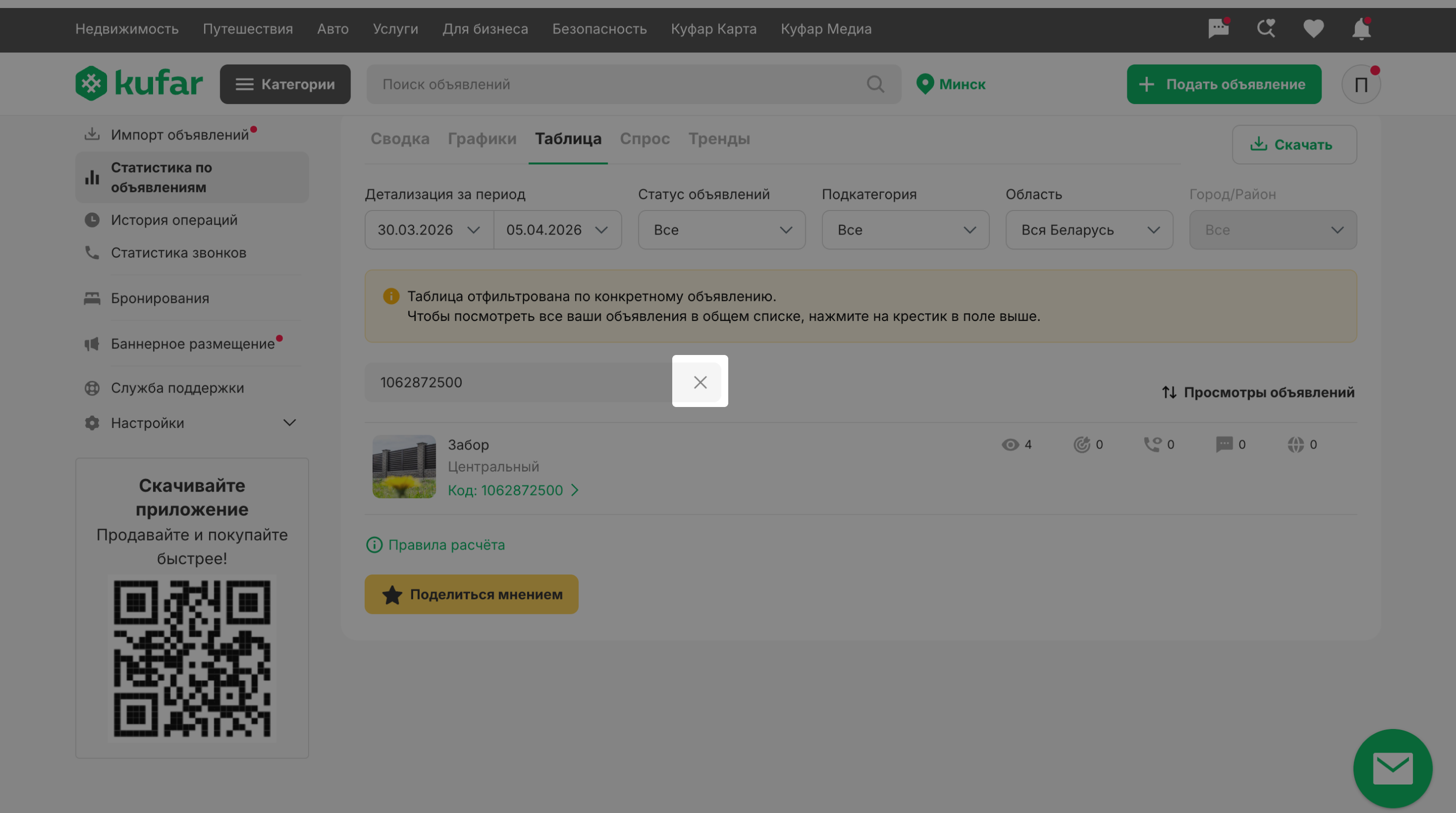Image resolution: width=1456 pixels, height=813 pixels.
Task: Open Правила расчёта link
Action: pyautogui.click(x=435, y=545)
